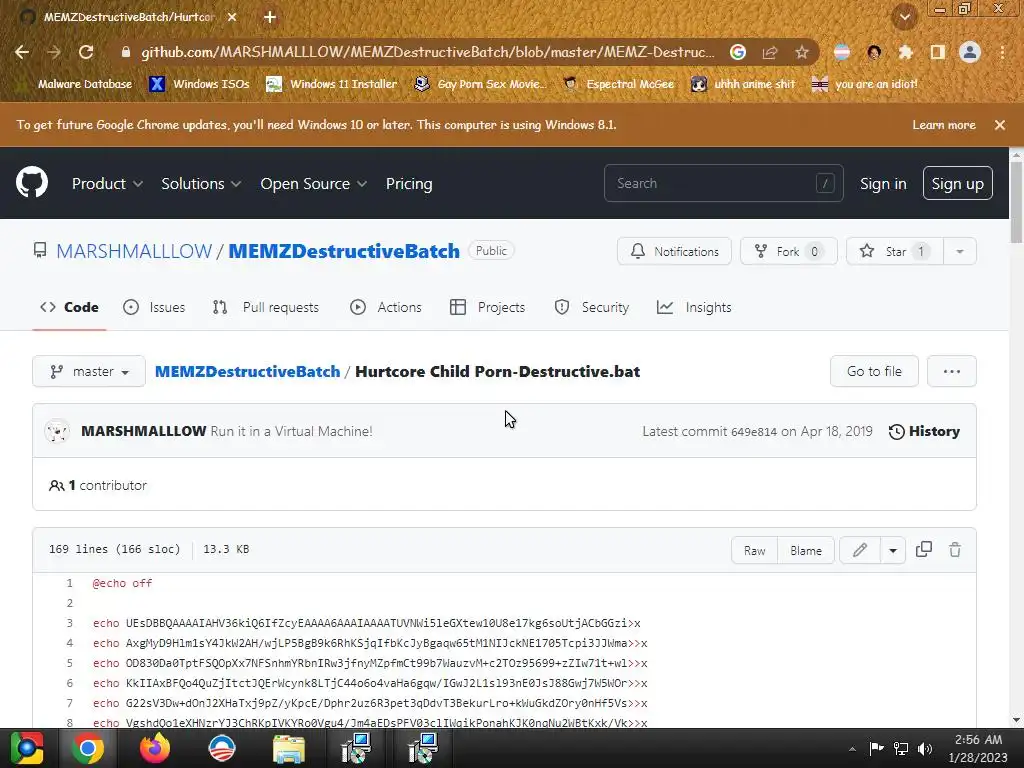Open the file History
Screen dimensions: 1024x768
click(x=924, y=431)
